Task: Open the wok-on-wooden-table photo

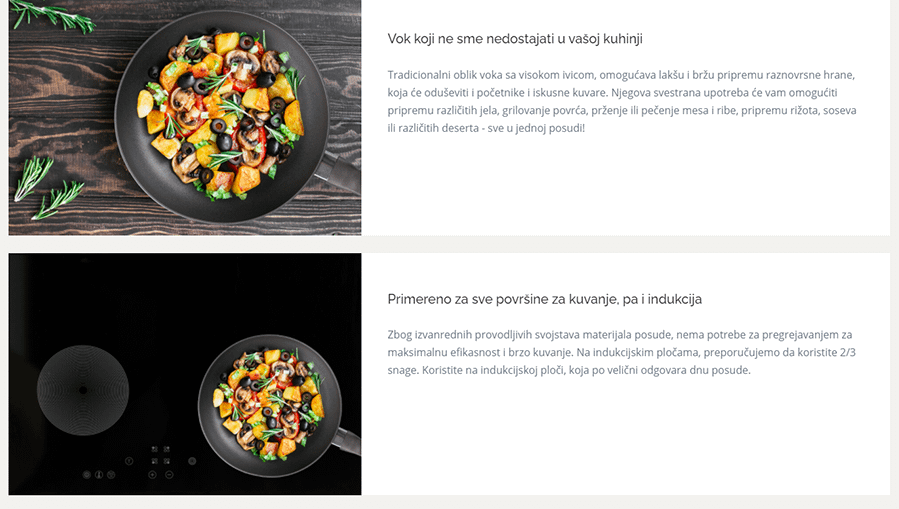Action: click(x=185, y=118)
